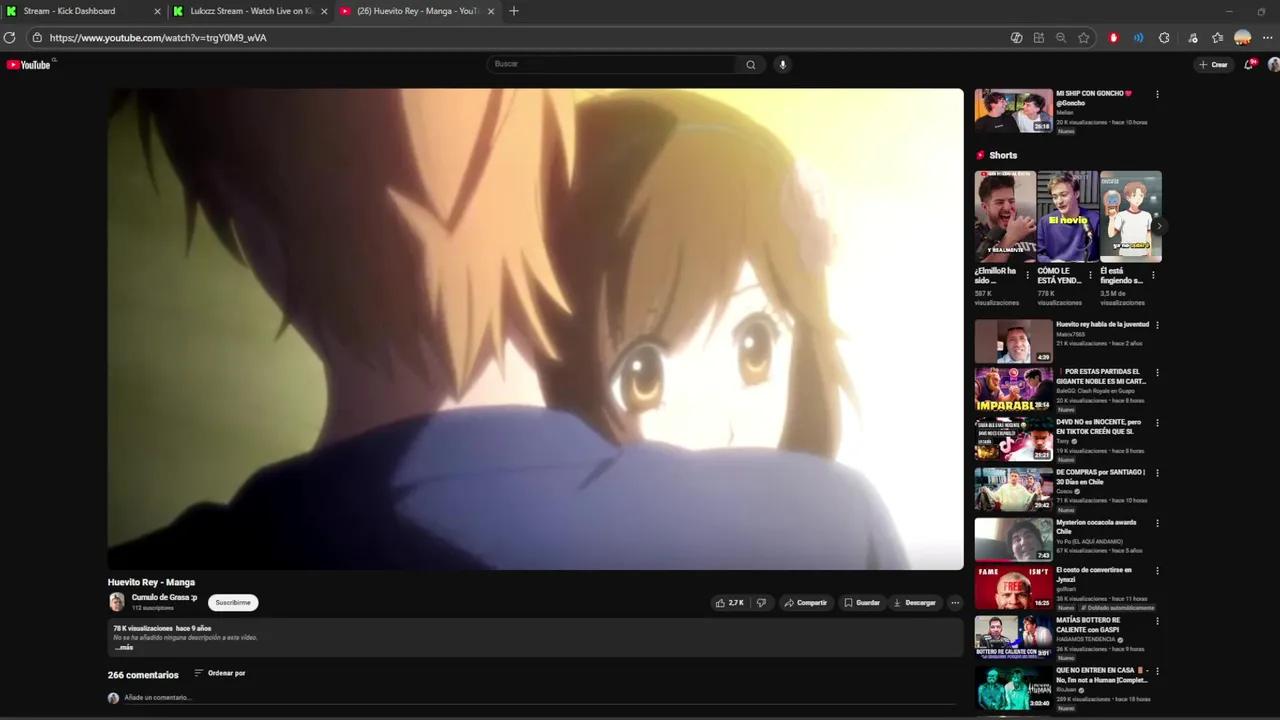Image resolution: width=1280 pixels, height=720 pixels.
Task: Open Huevito rey habla de la juventud thumbnail
Action: pos(1013,341)
